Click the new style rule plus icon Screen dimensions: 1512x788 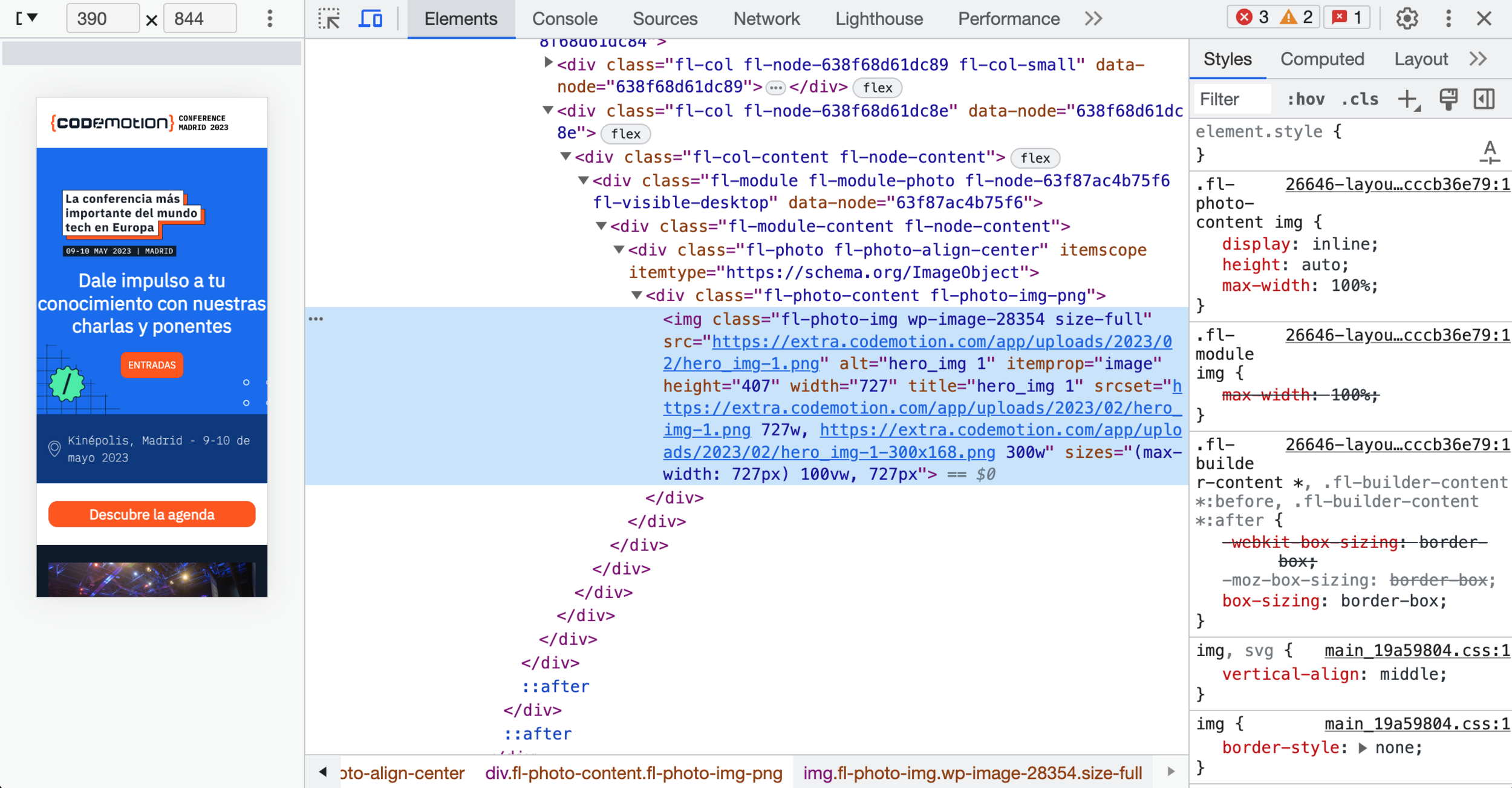[x=1408, y=99]
